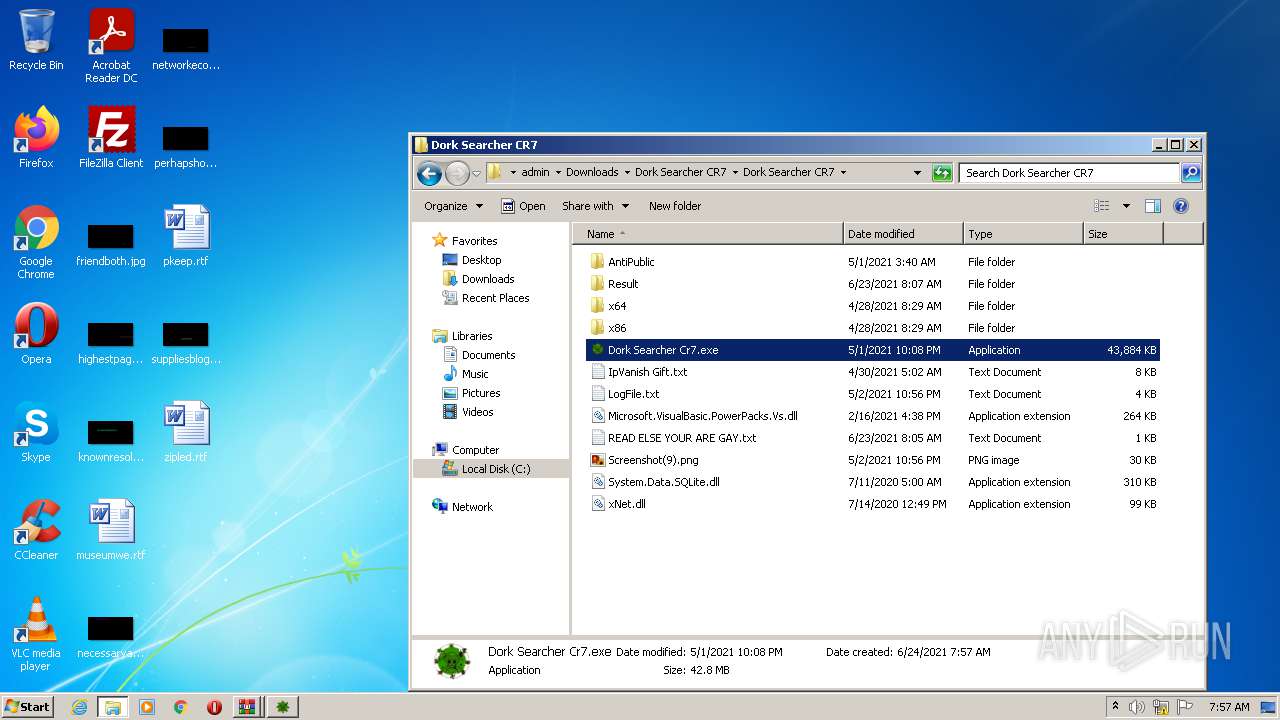This screenshot has height=720, width=1280.
Task: Show hidden tray icons arrow
Action: (x=1115, y=707)
